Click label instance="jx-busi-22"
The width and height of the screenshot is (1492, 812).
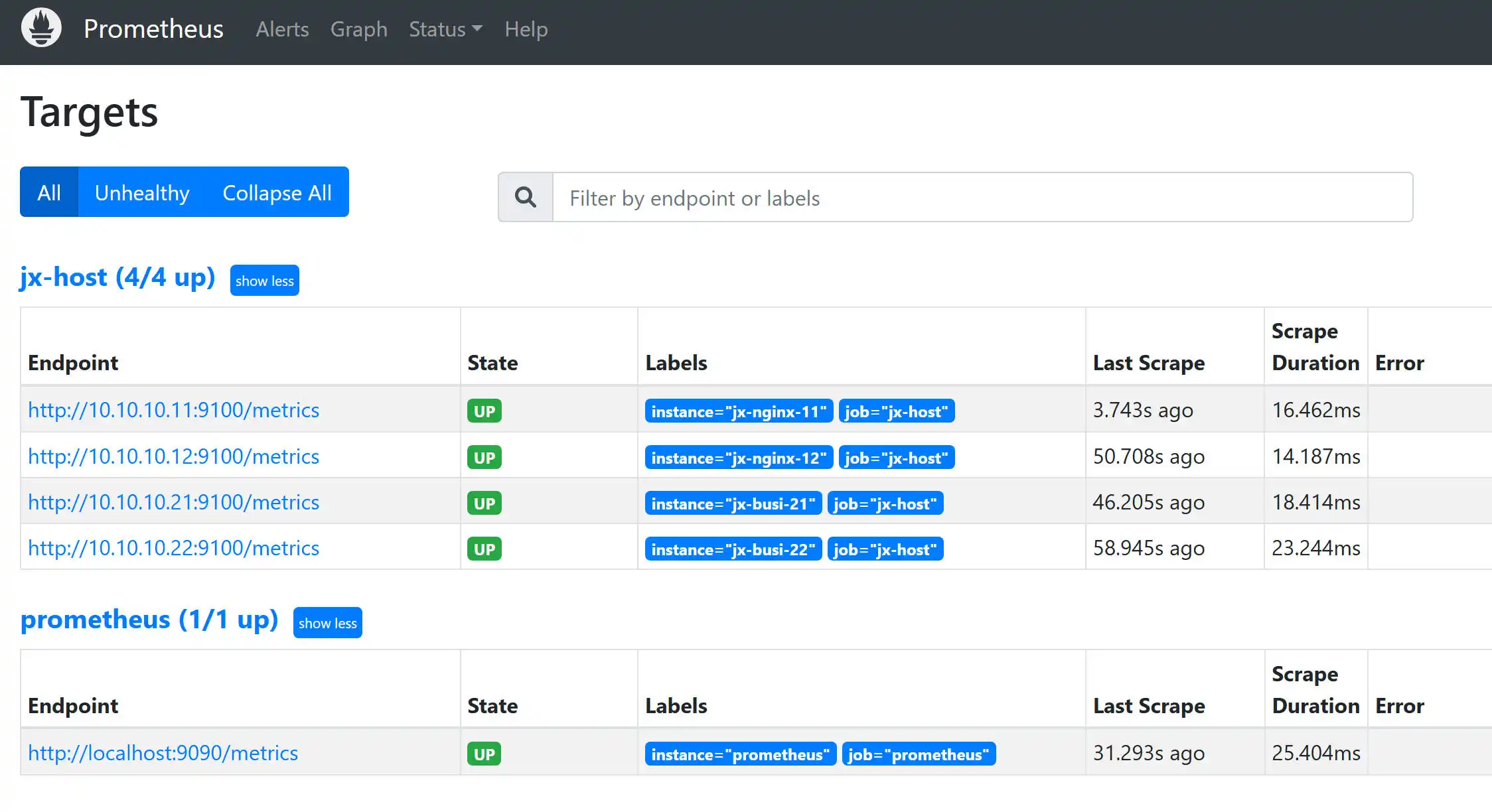pyautogui.click(x=733, y=549)
